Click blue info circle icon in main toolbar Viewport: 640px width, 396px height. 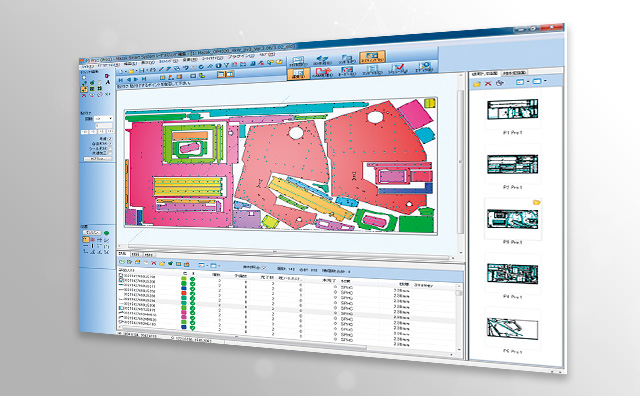point(218,66)
